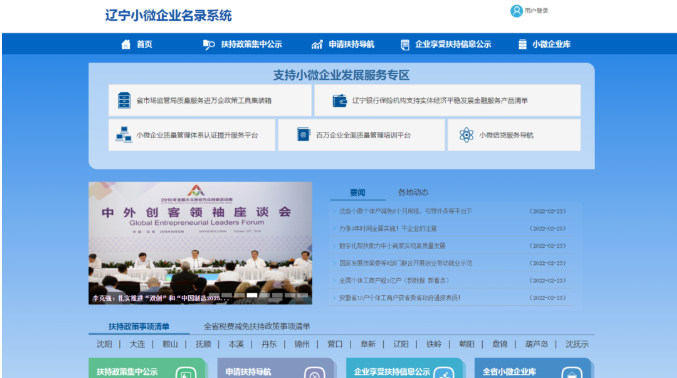Click the filing cabinet icon for 政策工具集装箱

tap(124, 100)
